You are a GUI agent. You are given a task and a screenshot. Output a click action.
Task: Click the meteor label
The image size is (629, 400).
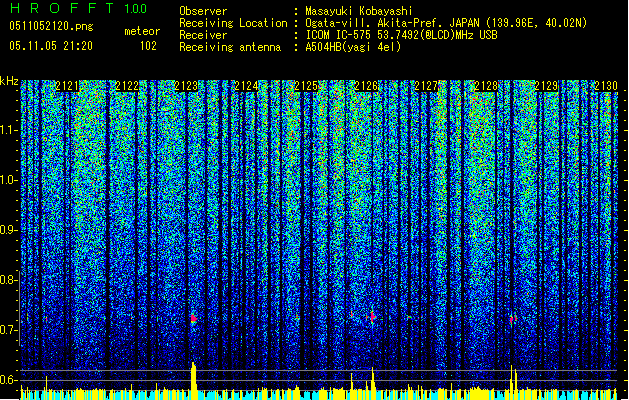142,31
